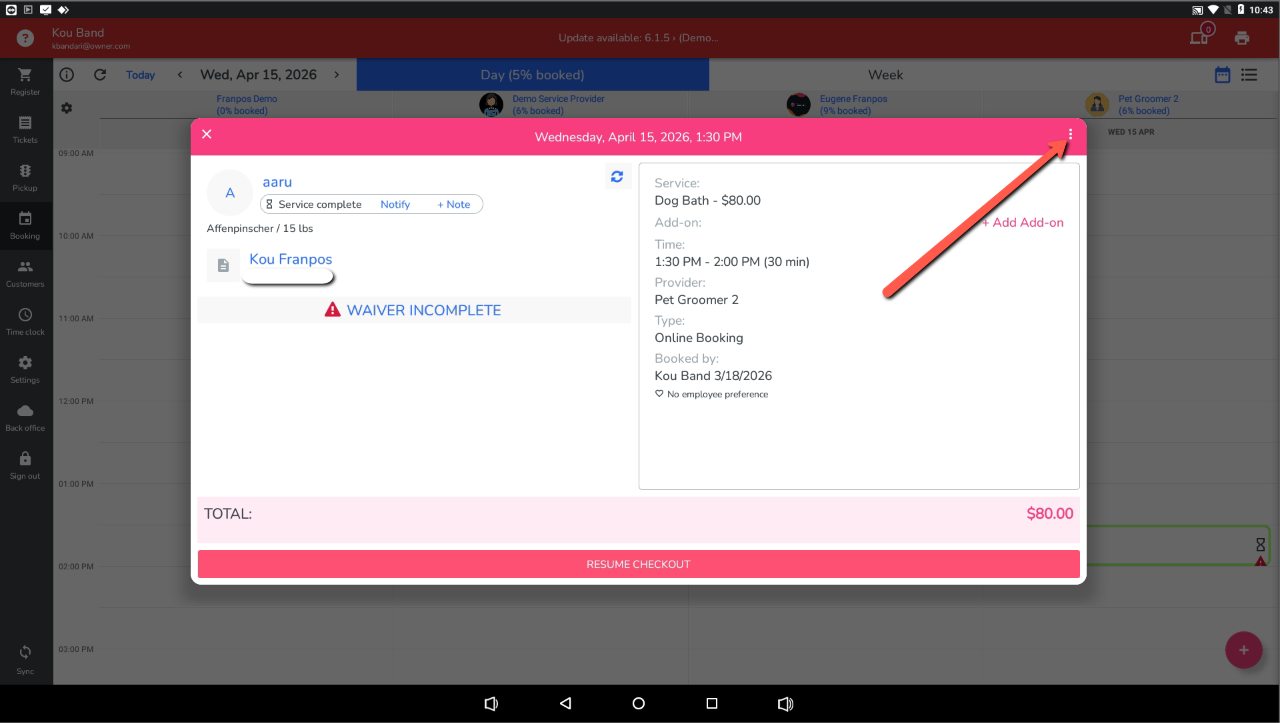1280x723 pixels.
Task: Go to previous day chevron arrow
Action: (180, 75)
